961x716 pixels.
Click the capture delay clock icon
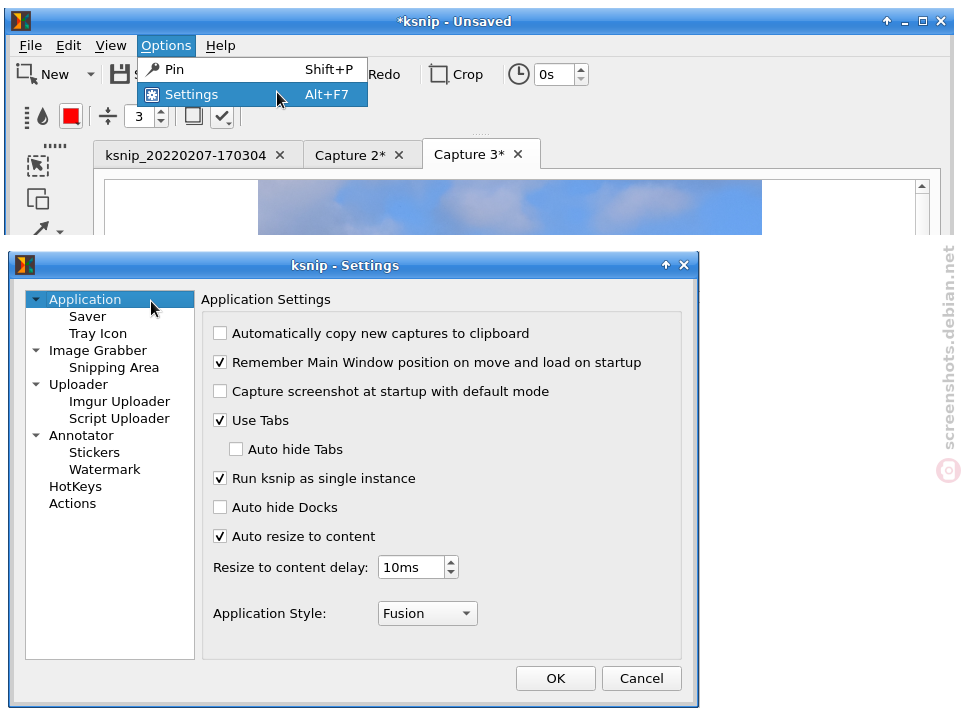coord(518,74)
